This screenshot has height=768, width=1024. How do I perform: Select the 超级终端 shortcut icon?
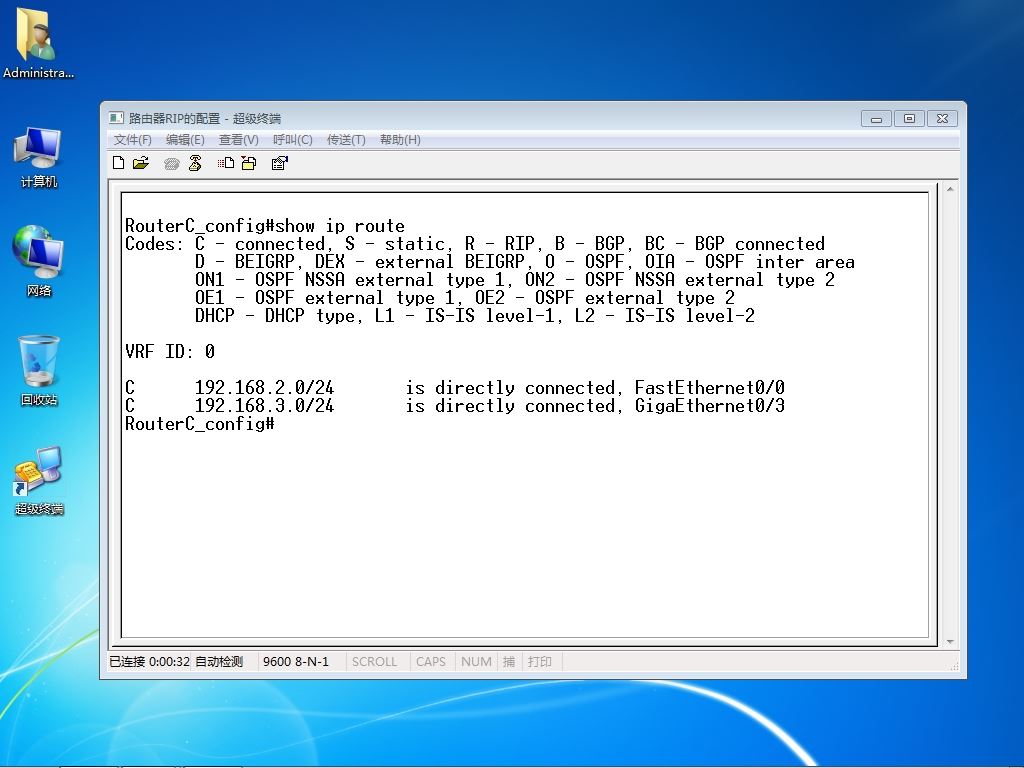coord(39,481)
